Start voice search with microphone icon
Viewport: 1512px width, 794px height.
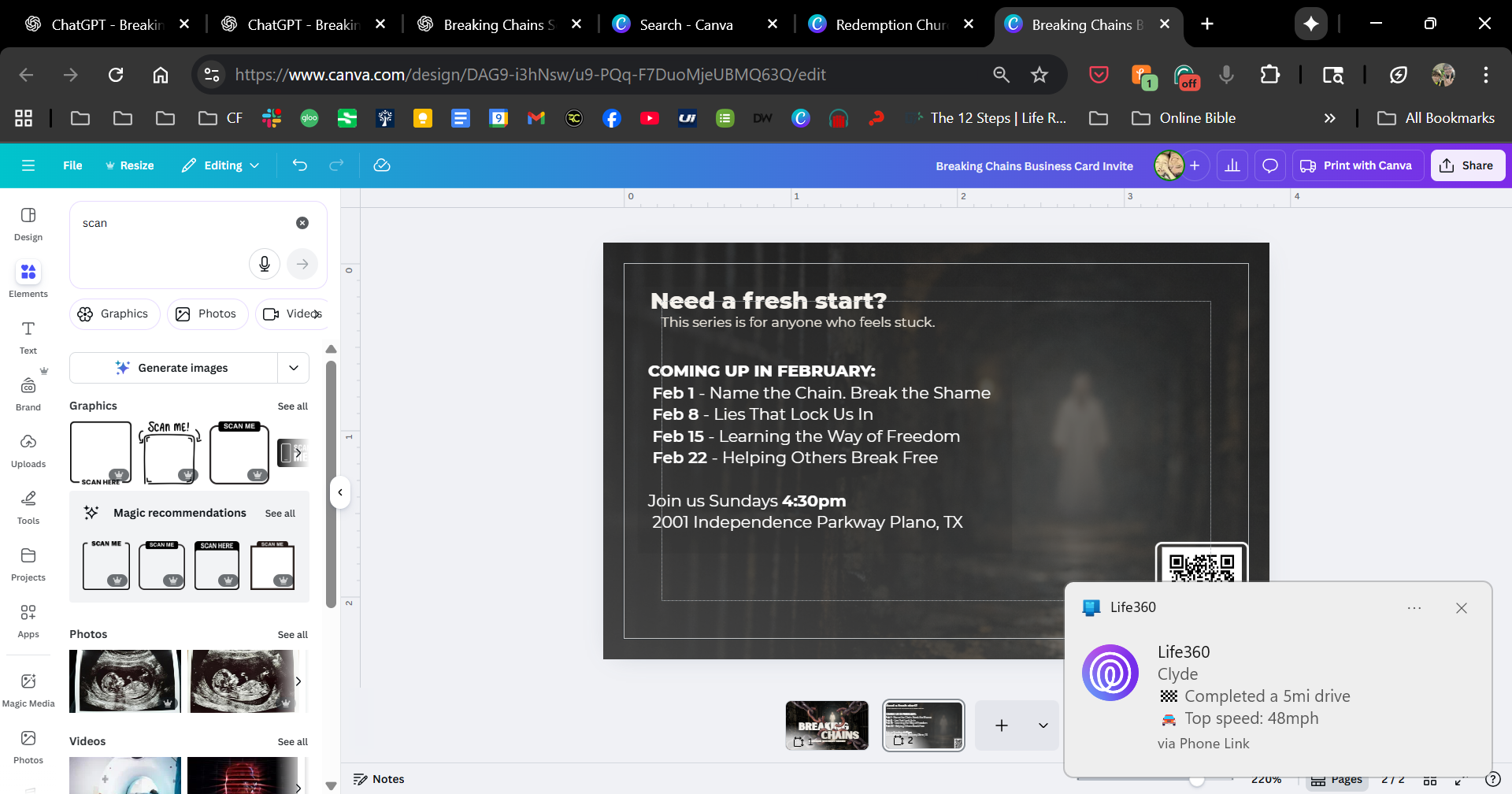[265, 264]
